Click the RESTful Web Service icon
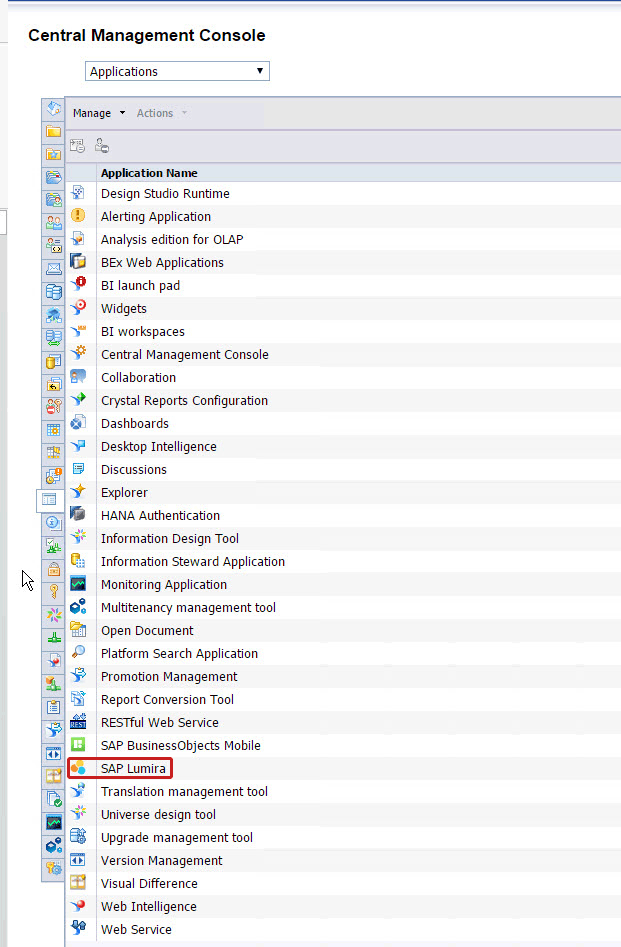The width and height of the screenshot is (621, 947). point(78,723)
